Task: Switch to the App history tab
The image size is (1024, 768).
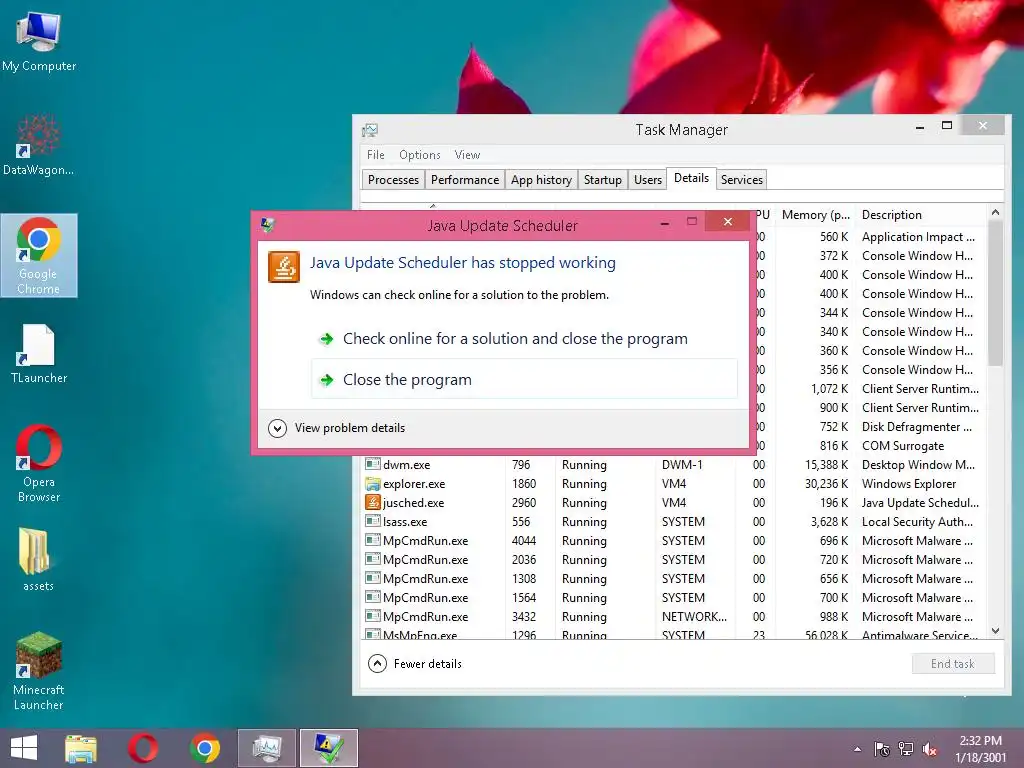Action: coord(541,180)
